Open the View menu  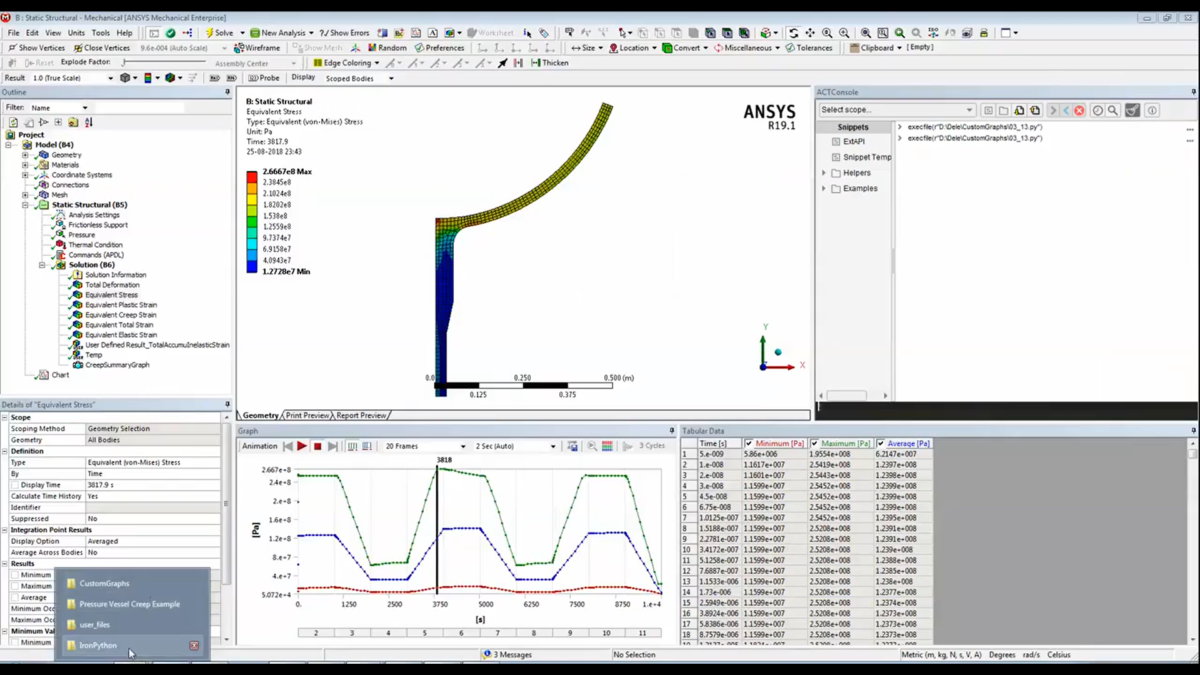(x=53, y=33)
